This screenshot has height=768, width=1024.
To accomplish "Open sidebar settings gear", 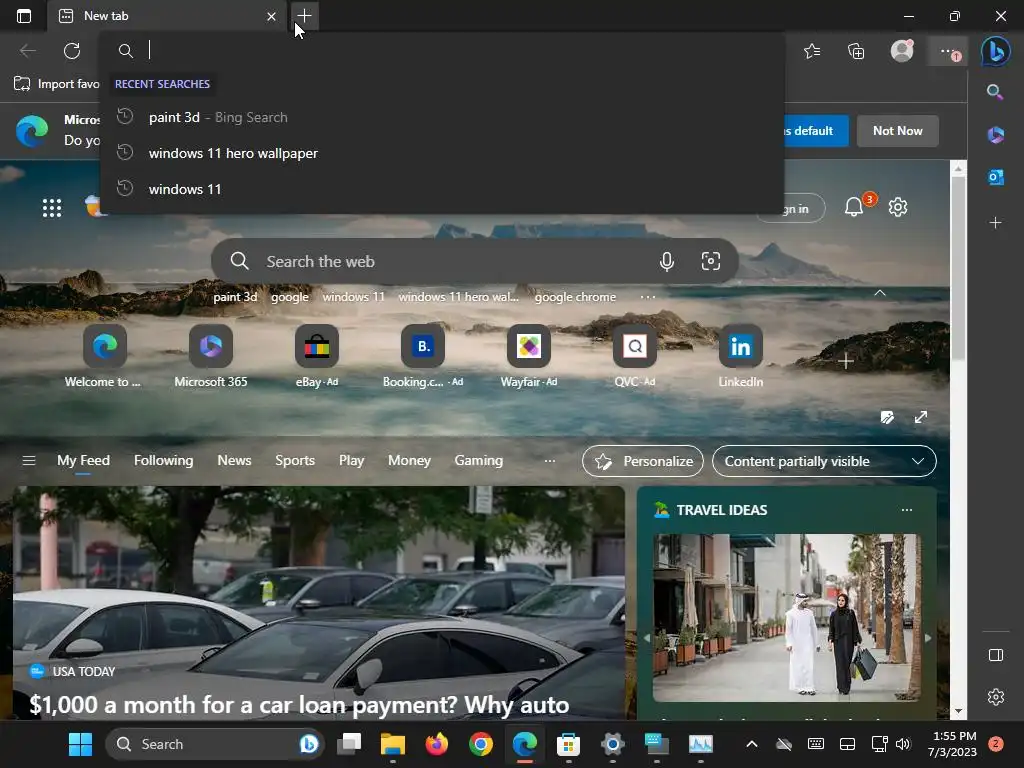I will point(995,697).
